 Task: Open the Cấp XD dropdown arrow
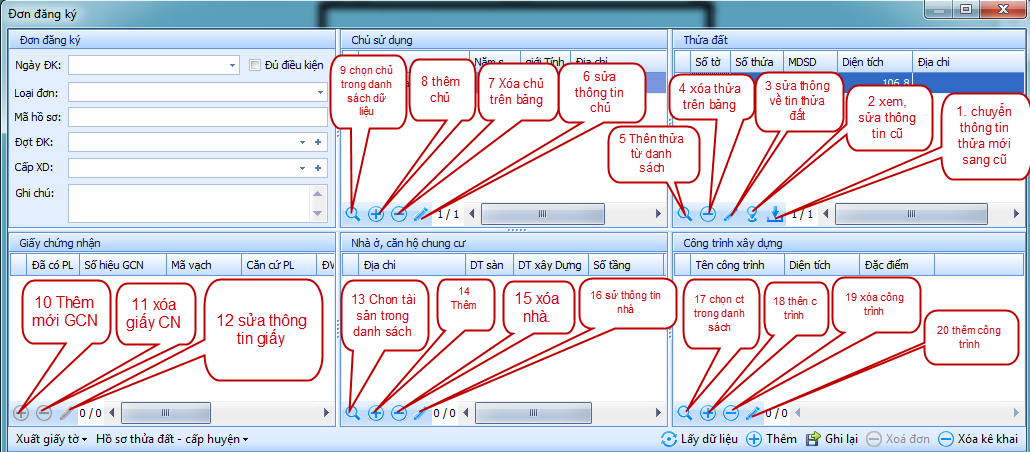coord(302,167)
